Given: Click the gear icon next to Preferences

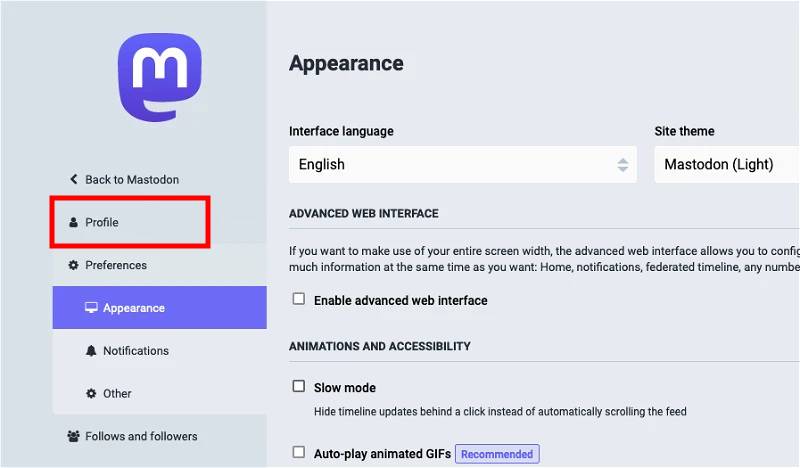Looking at the screenshot, I should tap(73, 265).
